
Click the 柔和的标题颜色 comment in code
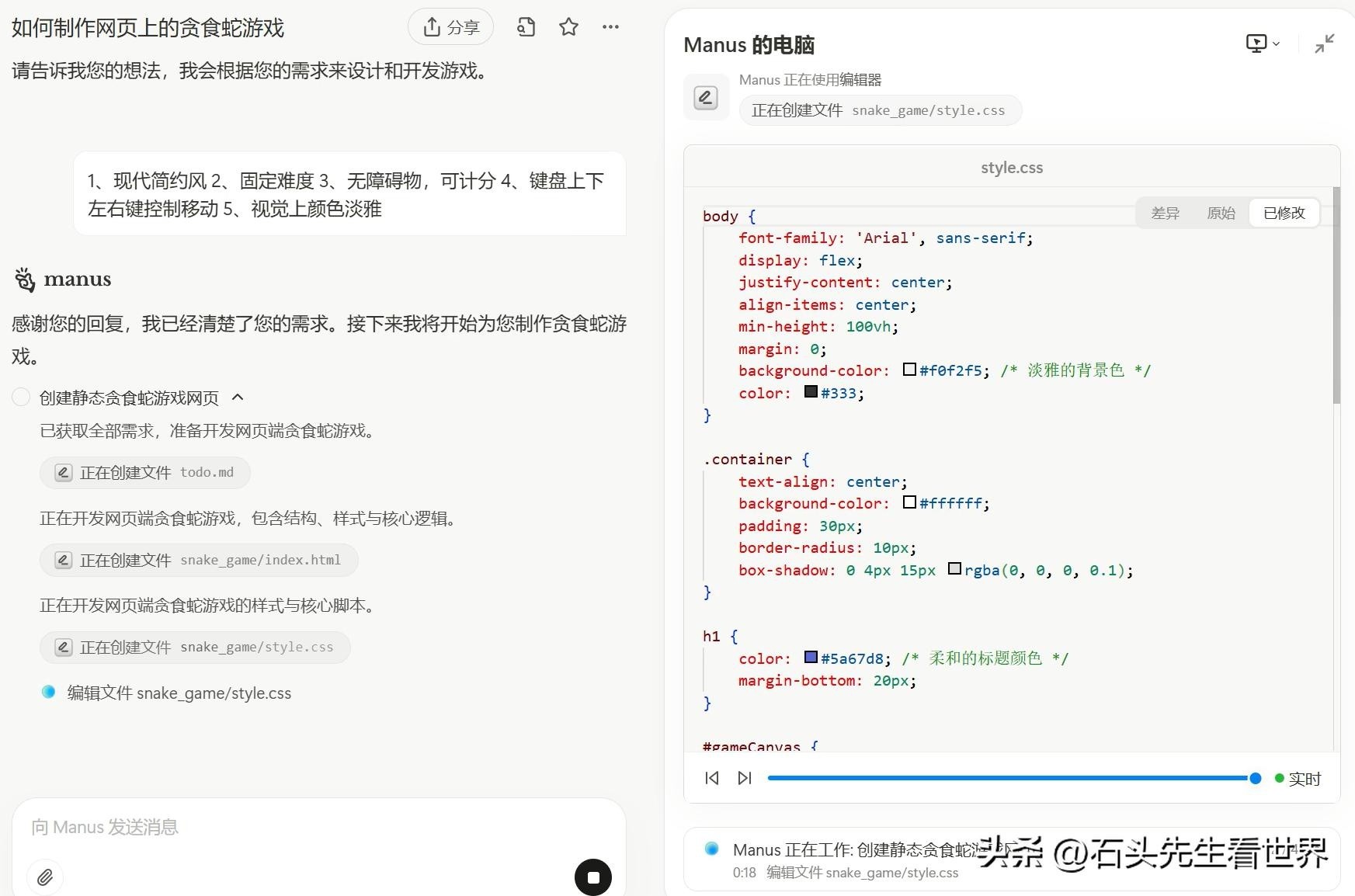click(x=985, y=658)
